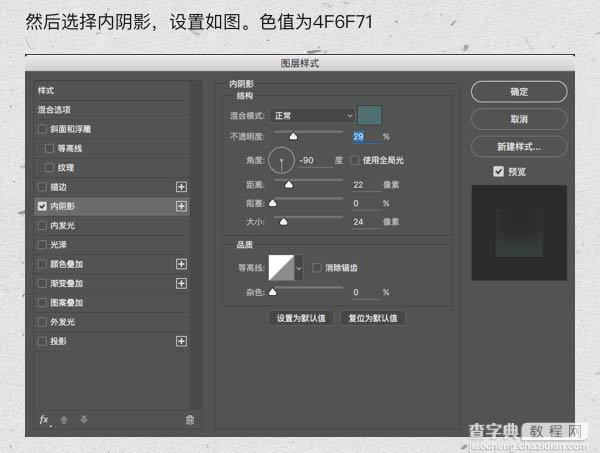Uncheck the 内阴影 checkbox
The width and height of the screenshot is (600, 453).
(42, 206)
